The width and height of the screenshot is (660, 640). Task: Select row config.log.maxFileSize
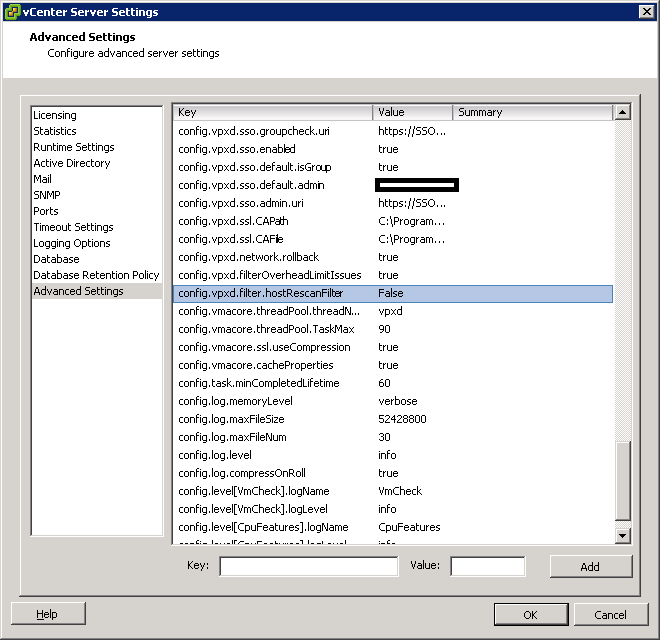click(x=393, y=419)
